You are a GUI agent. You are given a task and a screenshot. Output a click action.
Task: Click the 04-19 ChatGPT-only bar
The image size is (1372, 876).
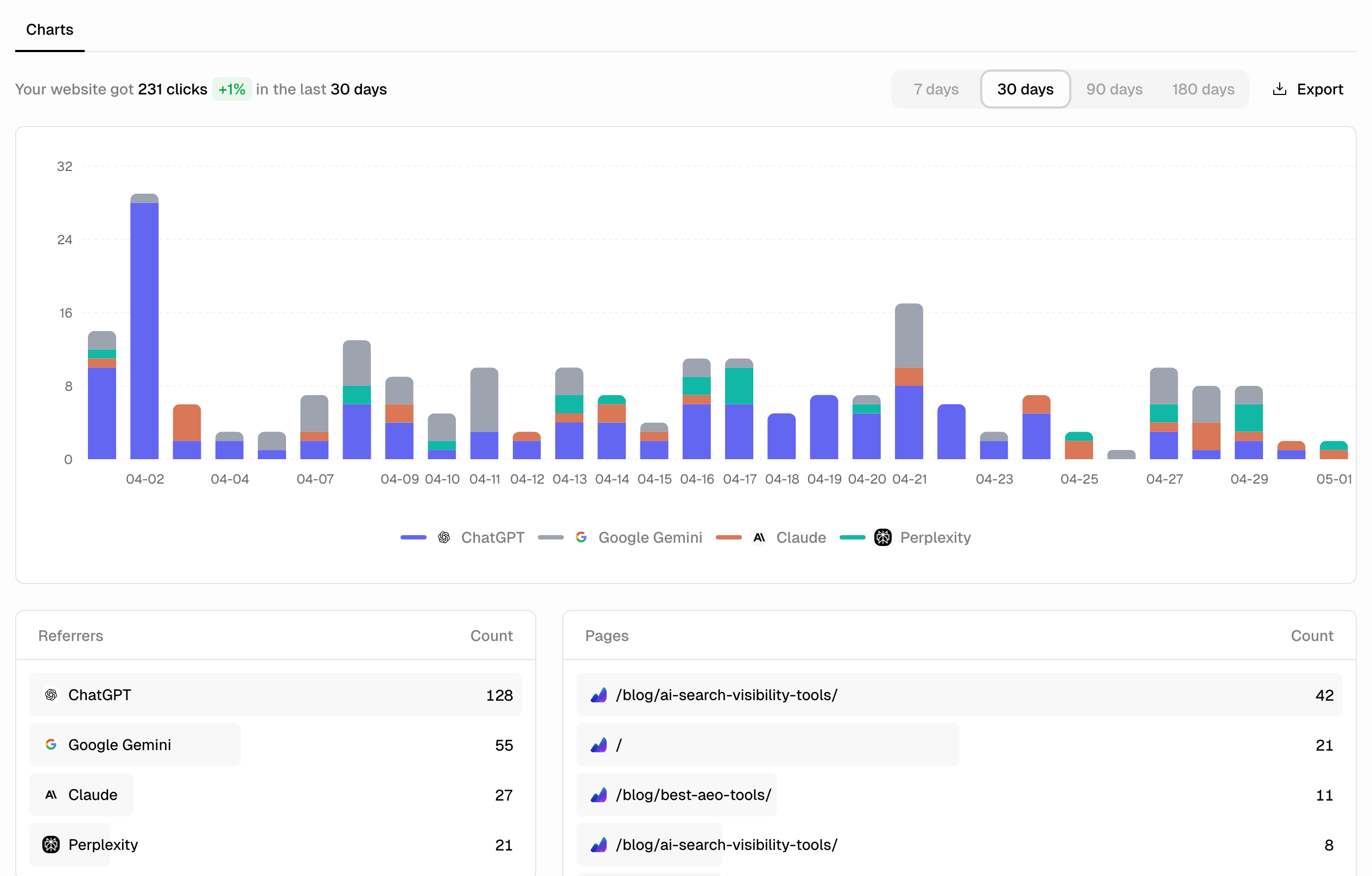824,428
